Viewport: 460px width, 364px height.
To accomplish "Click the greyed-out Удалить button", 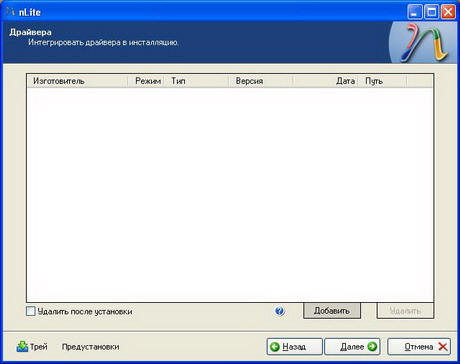I will [405, 311].
